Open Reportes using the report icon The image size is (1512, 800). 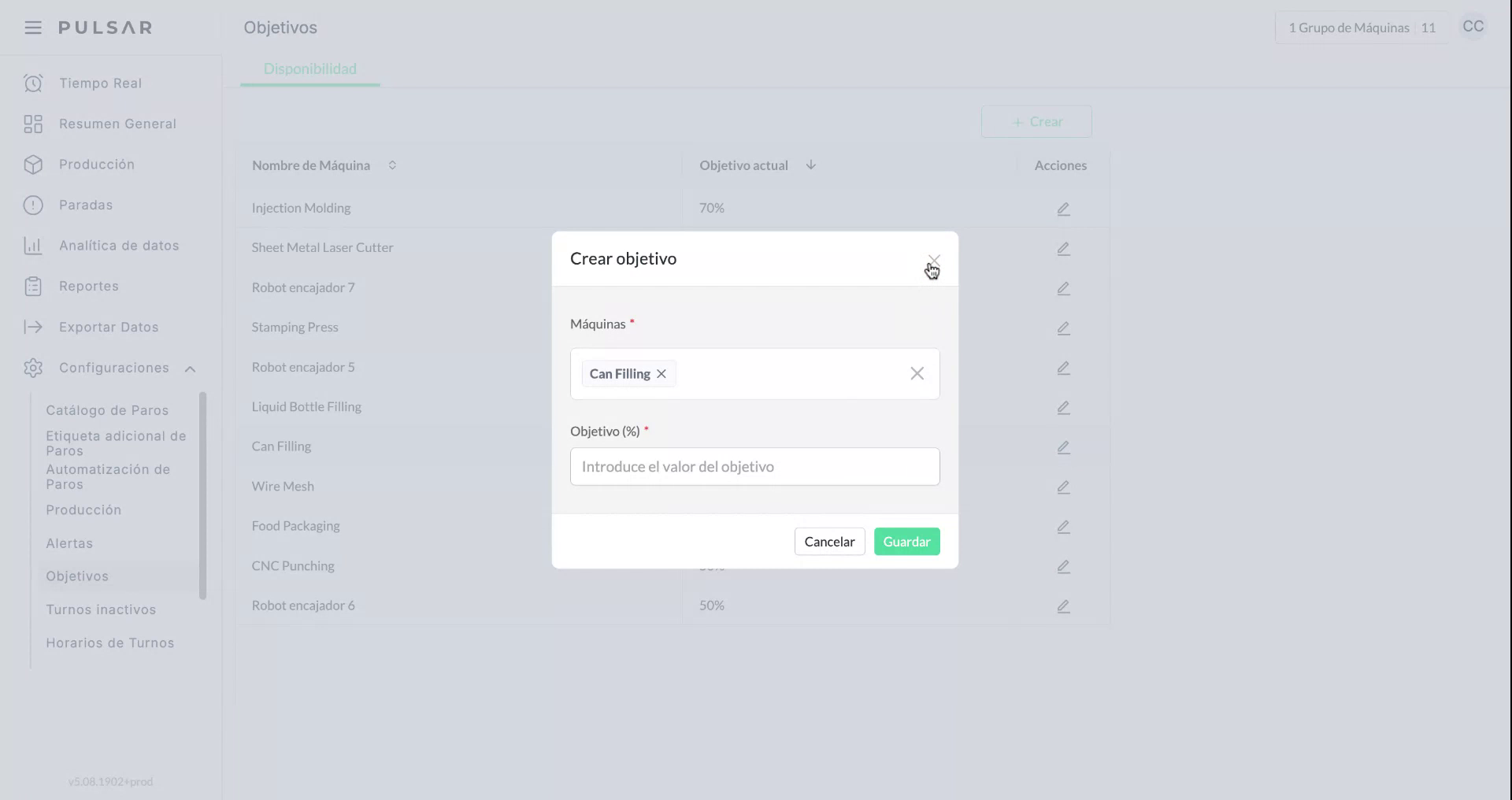click(32, 286)
